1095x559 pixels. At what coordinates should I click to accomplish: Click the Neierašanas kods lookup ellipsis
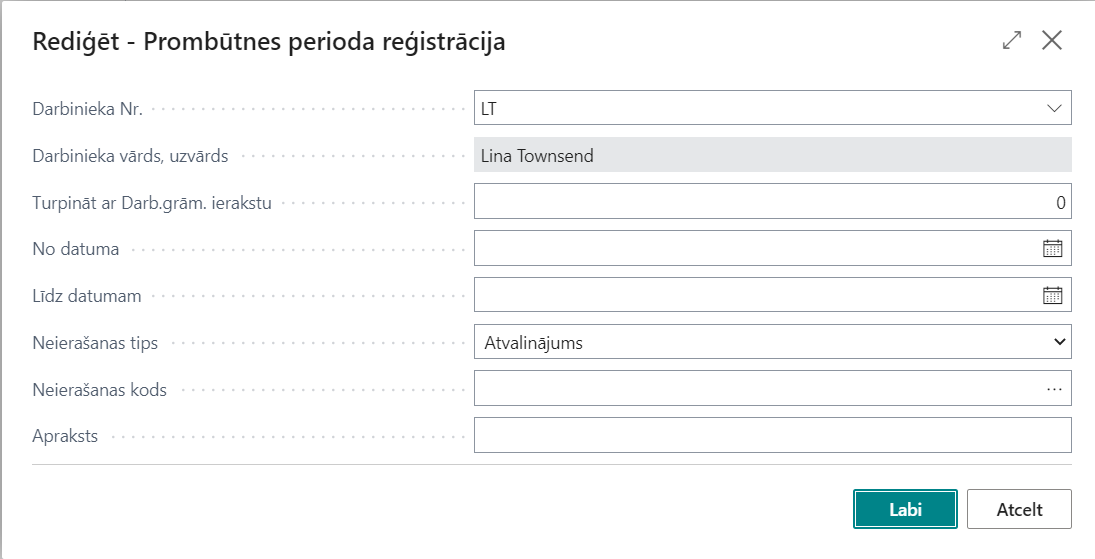(x=1054, y=389)
